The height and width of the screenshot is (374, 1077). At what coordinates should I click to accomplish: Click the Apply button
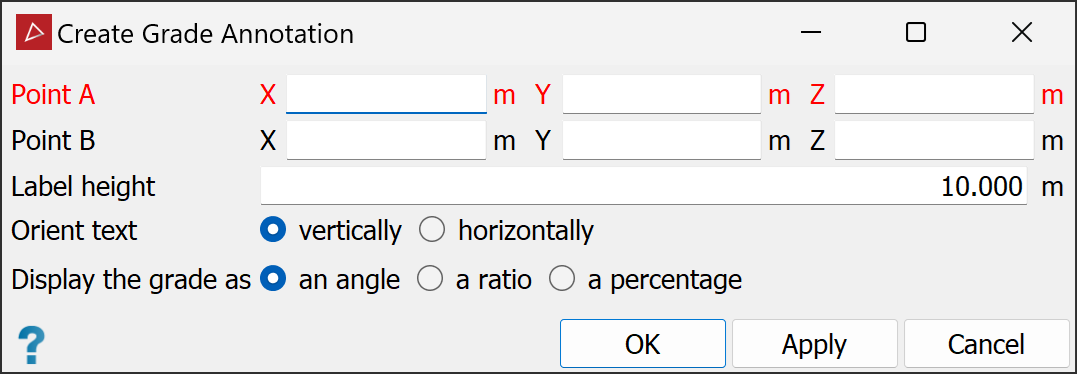[x=815, y=344]
